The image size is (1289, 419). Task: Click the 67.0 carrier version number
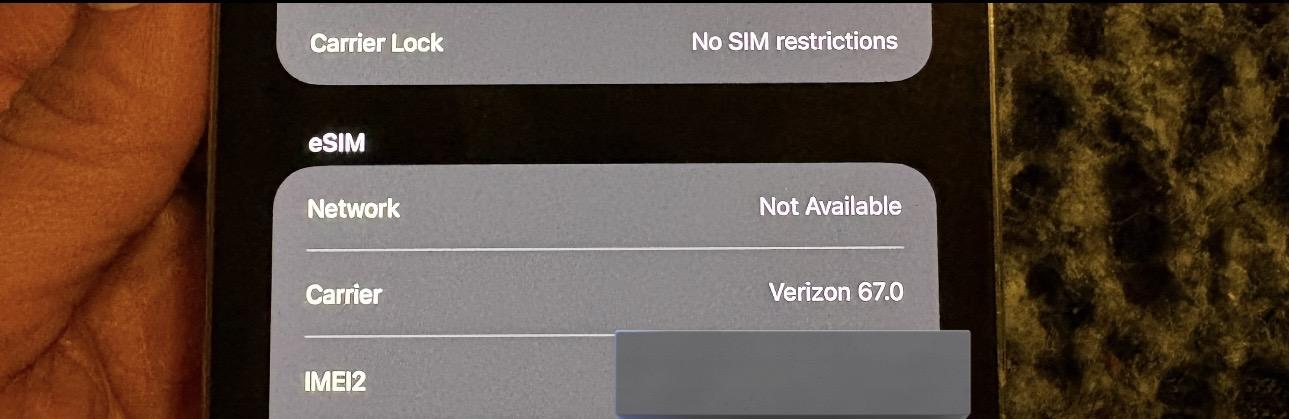point(881,292)
